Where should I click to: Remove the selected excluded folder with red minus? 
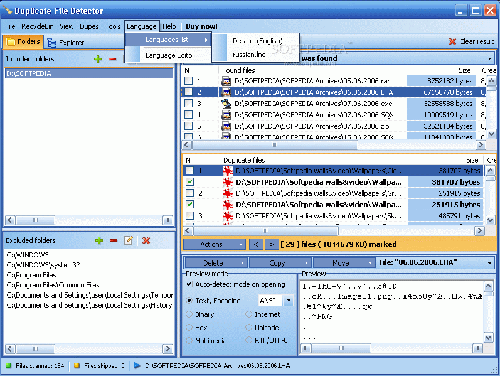[x=114, y=240]
